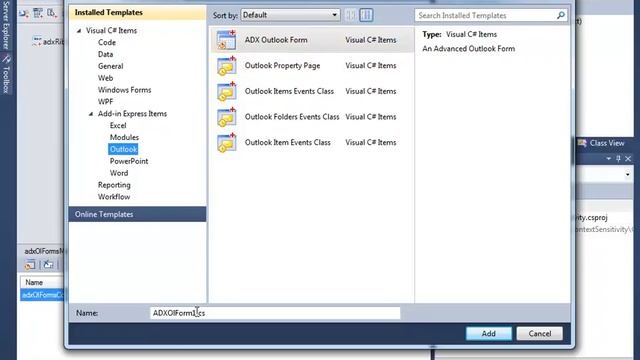Click the Add button
The height and width of the screenshot is (360, 640).
pyautogui.click(x=489, y=333)
